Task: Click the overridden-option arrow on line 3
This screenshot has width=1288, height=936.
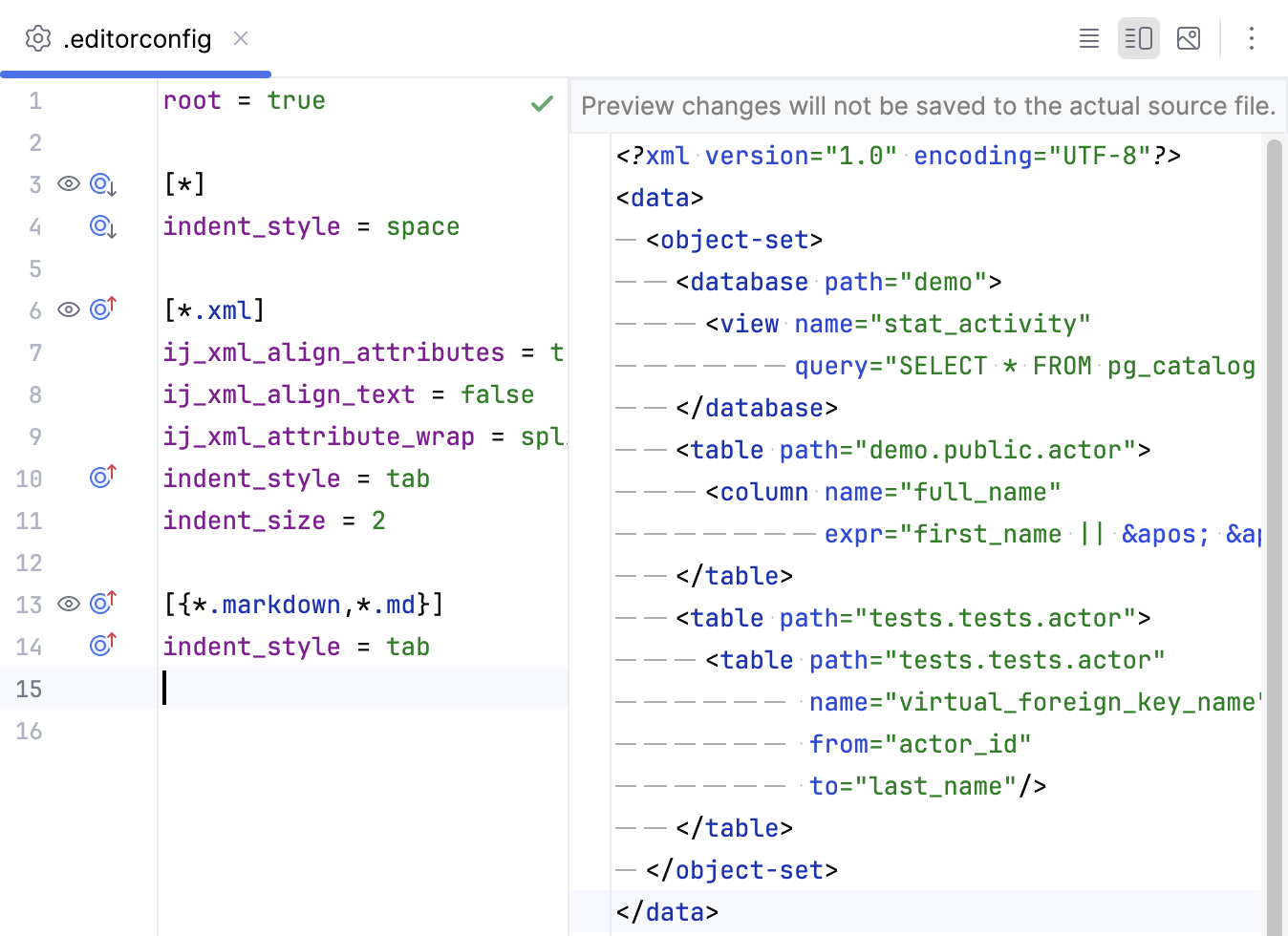Action: point(102,184)
